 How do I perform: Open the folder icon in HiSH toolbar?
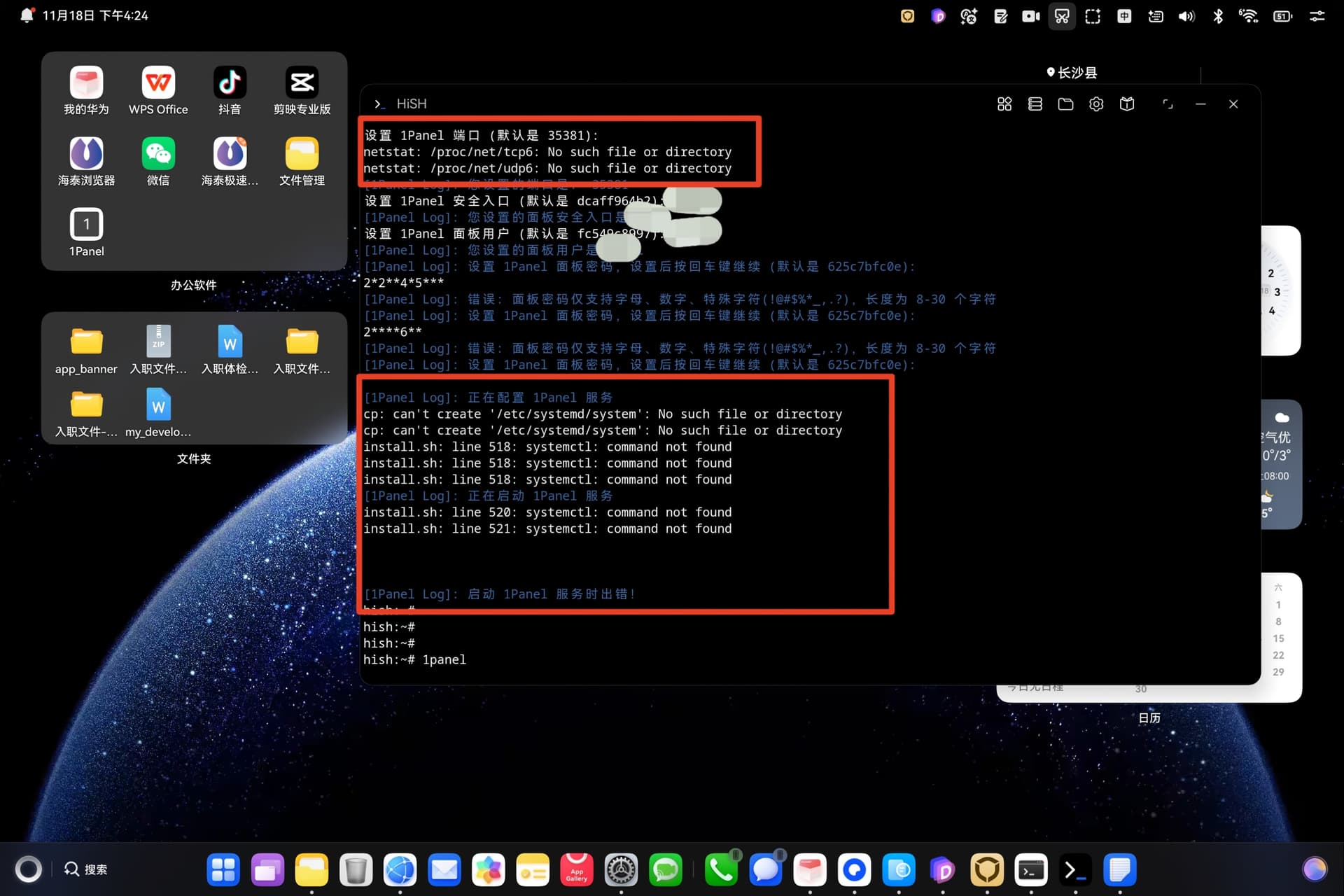(1065, 104)
